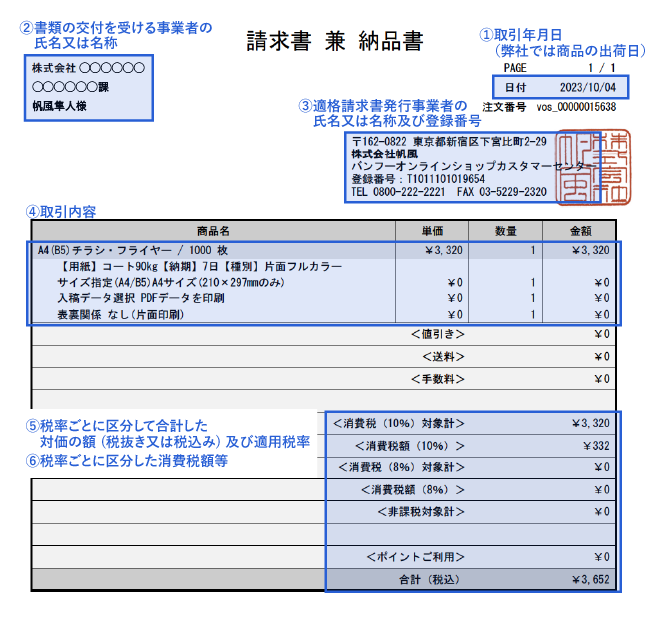Click the total amount ¥3,652

pos(589,579)
